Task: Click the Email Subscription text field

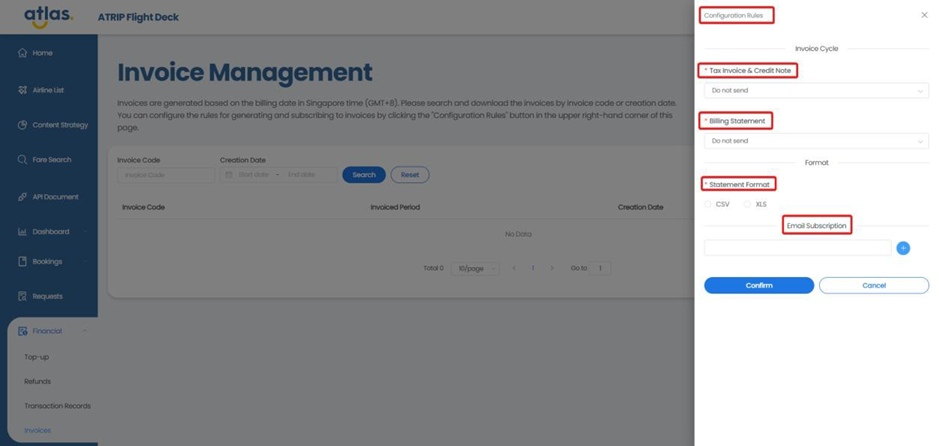Action: pyautogui.click(x=797, y=248)
